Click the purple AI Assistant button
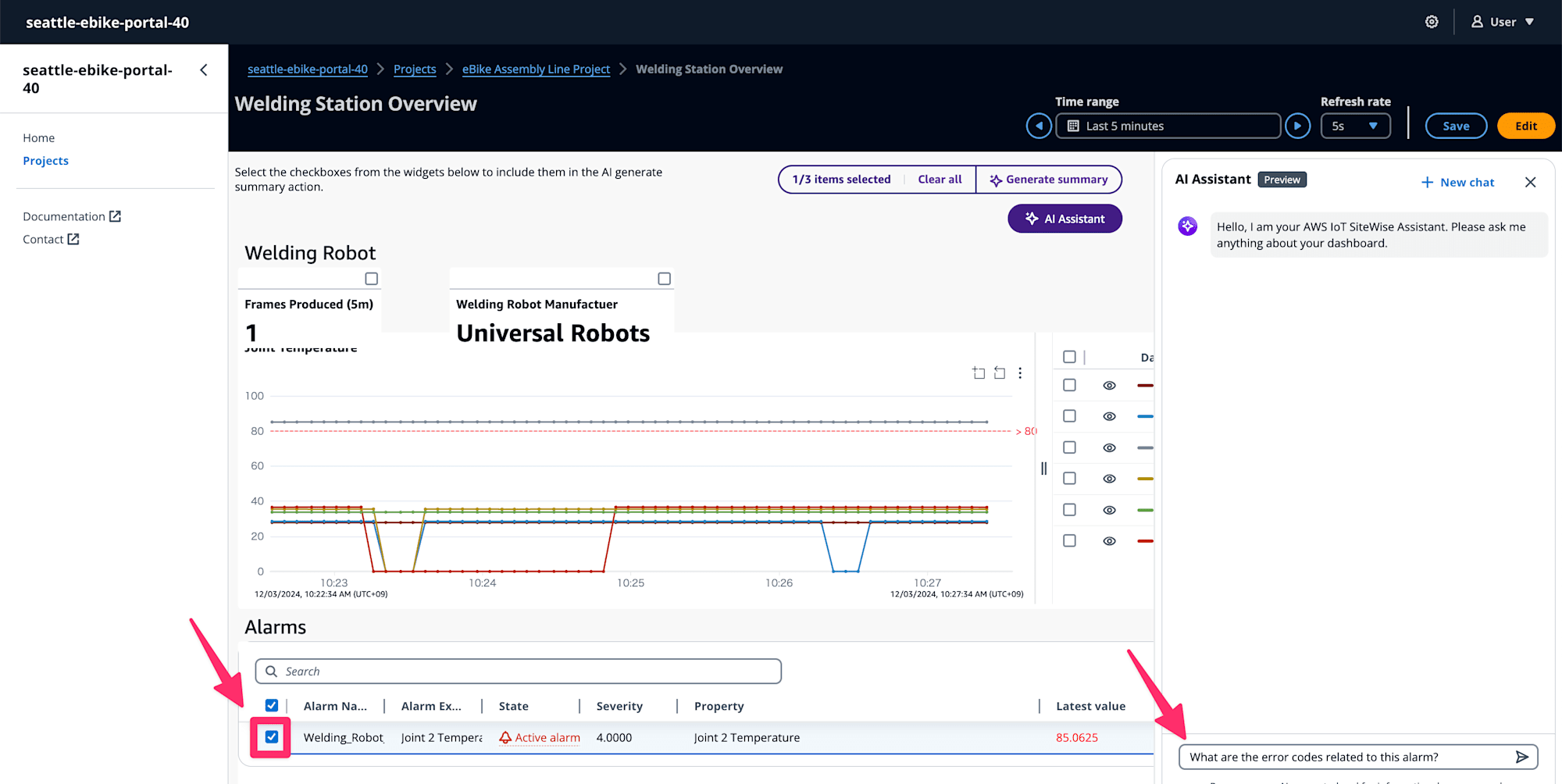The image size is (1562, 784). pos(1065,219)
